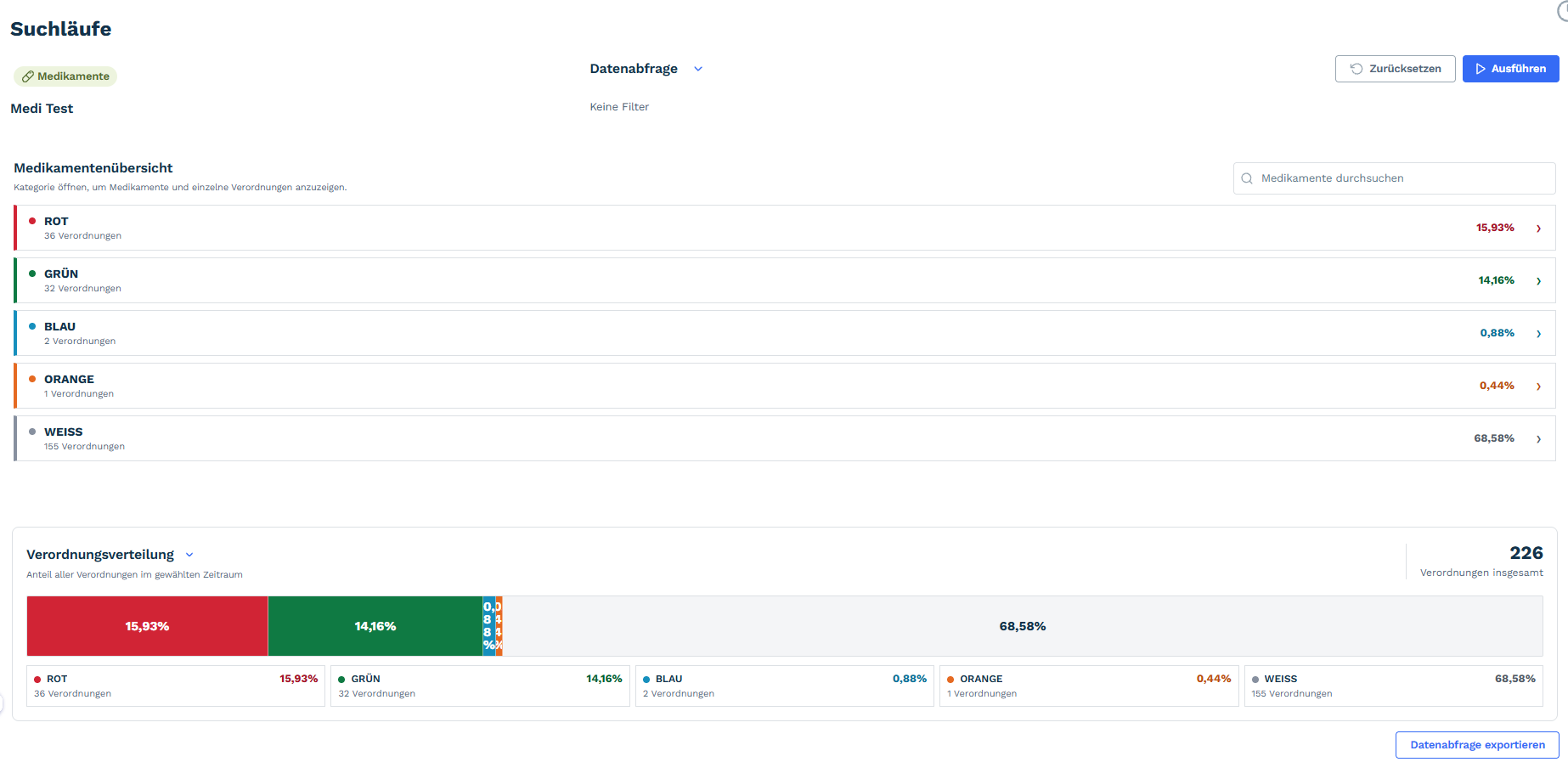Click the 14,16% value in GRÜN row
The width and height of the screenshot is (1568, 762).
[1497, 280]
